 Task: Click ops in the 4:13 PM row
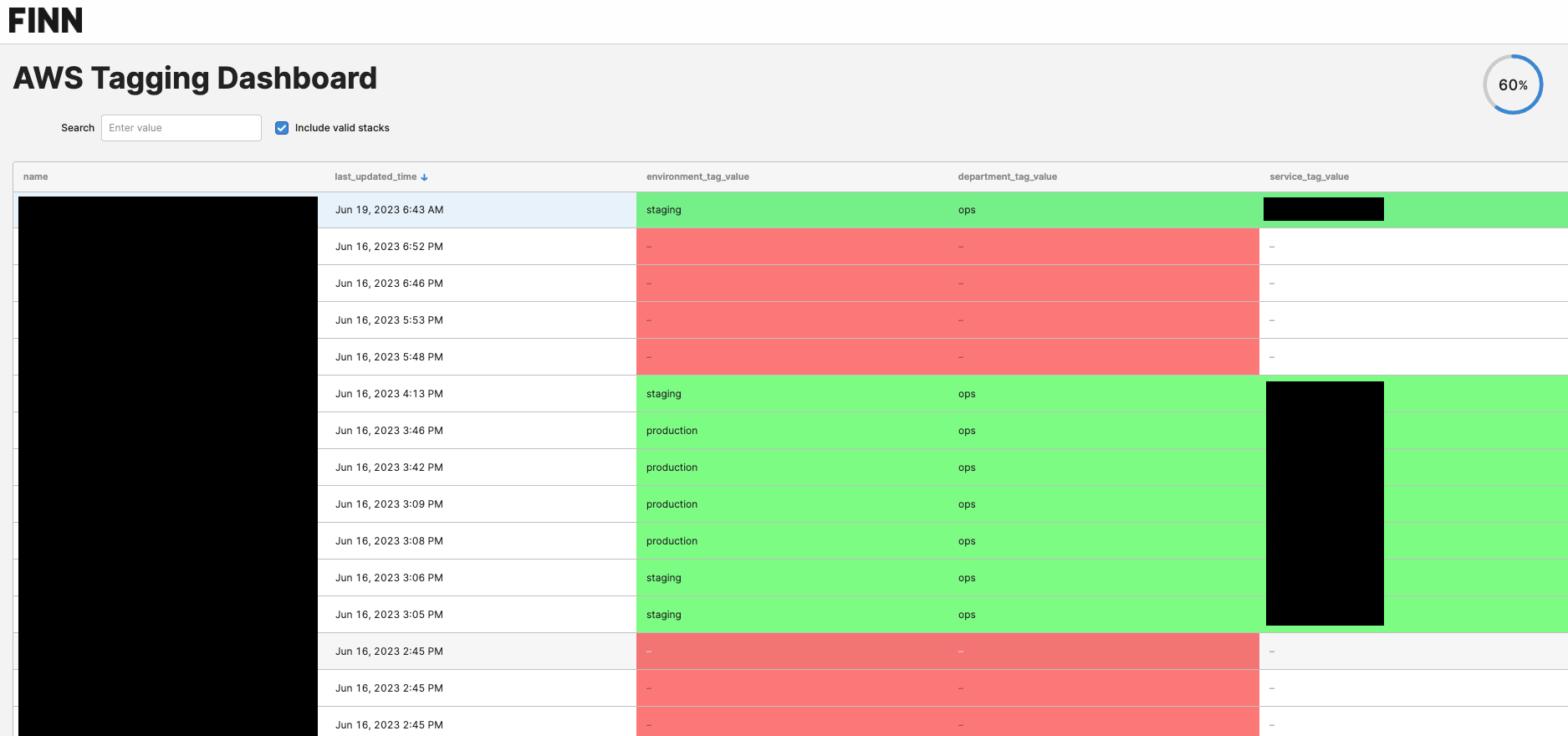[x=967, y=394]
